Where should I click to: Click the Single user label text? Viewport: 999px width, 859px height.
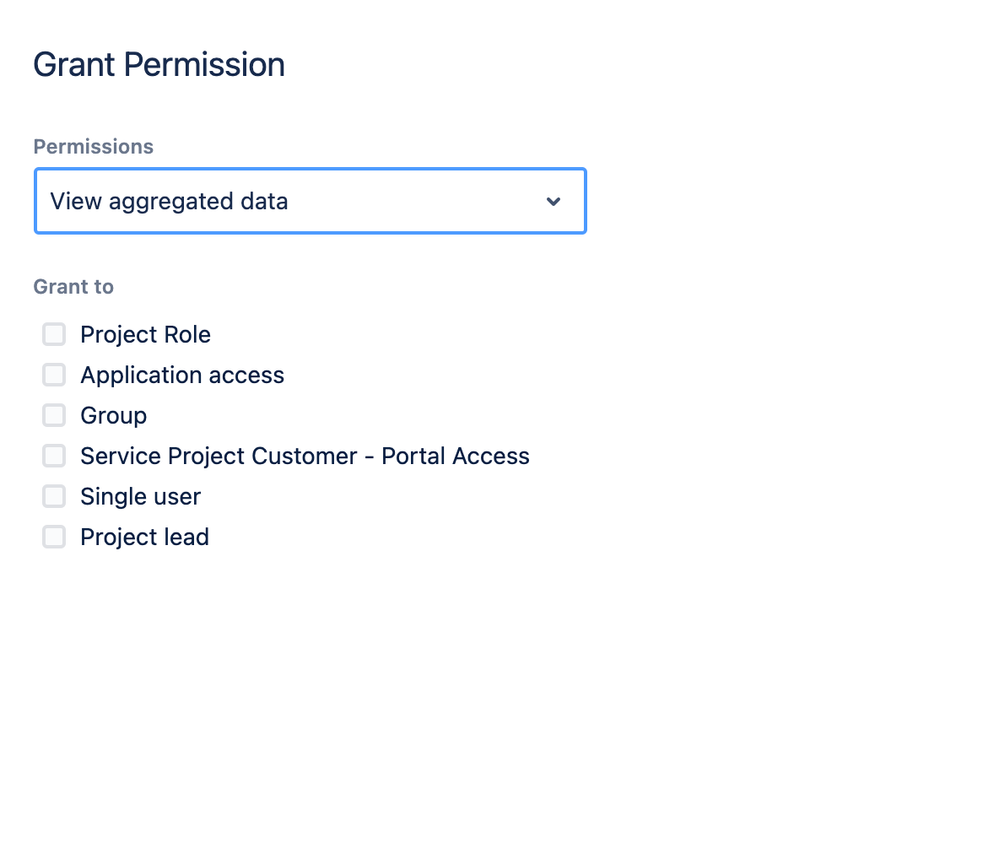point(140,496)
